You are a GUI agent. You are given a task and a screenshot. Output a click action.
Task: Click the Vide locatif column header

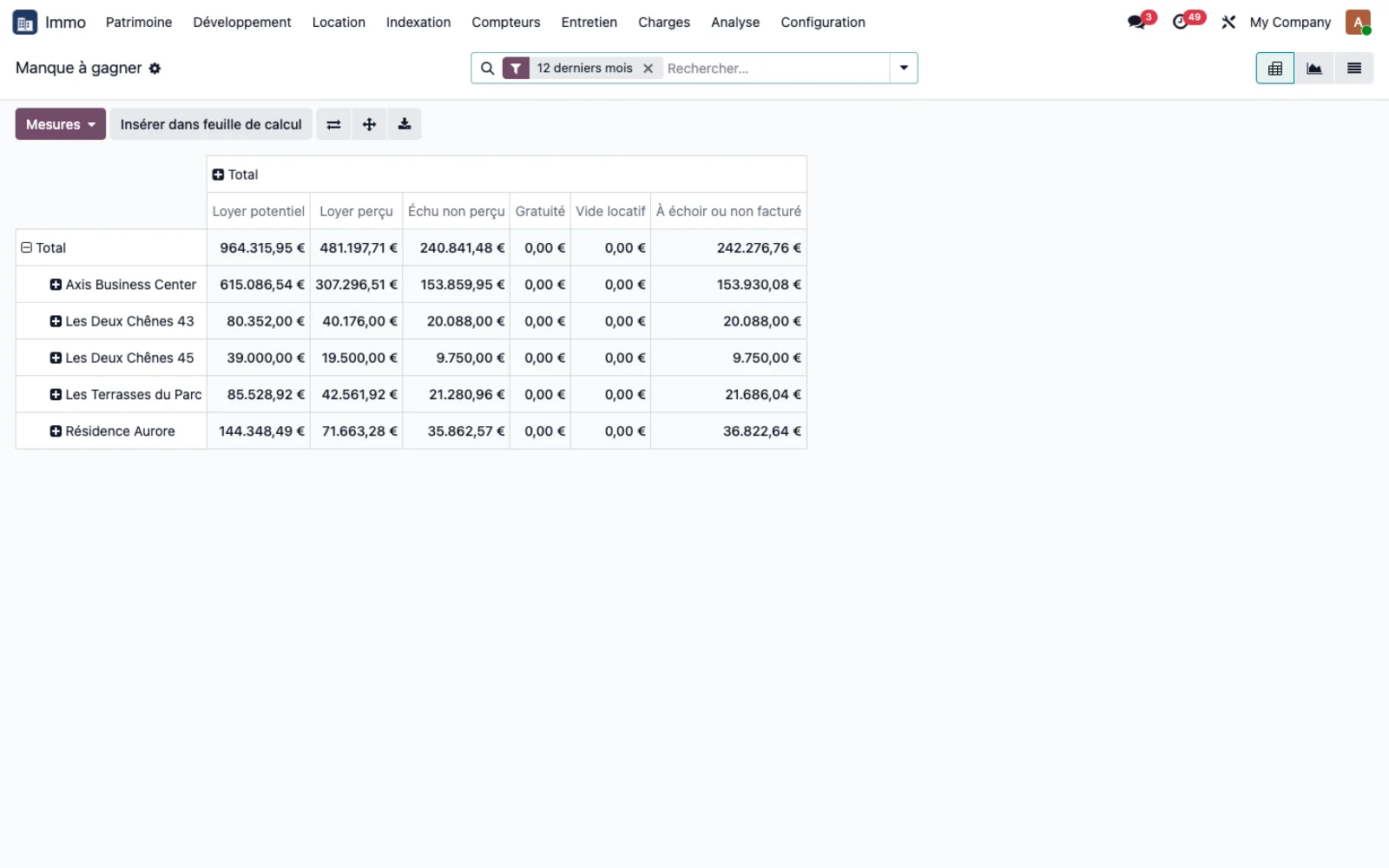click(610, 211)
